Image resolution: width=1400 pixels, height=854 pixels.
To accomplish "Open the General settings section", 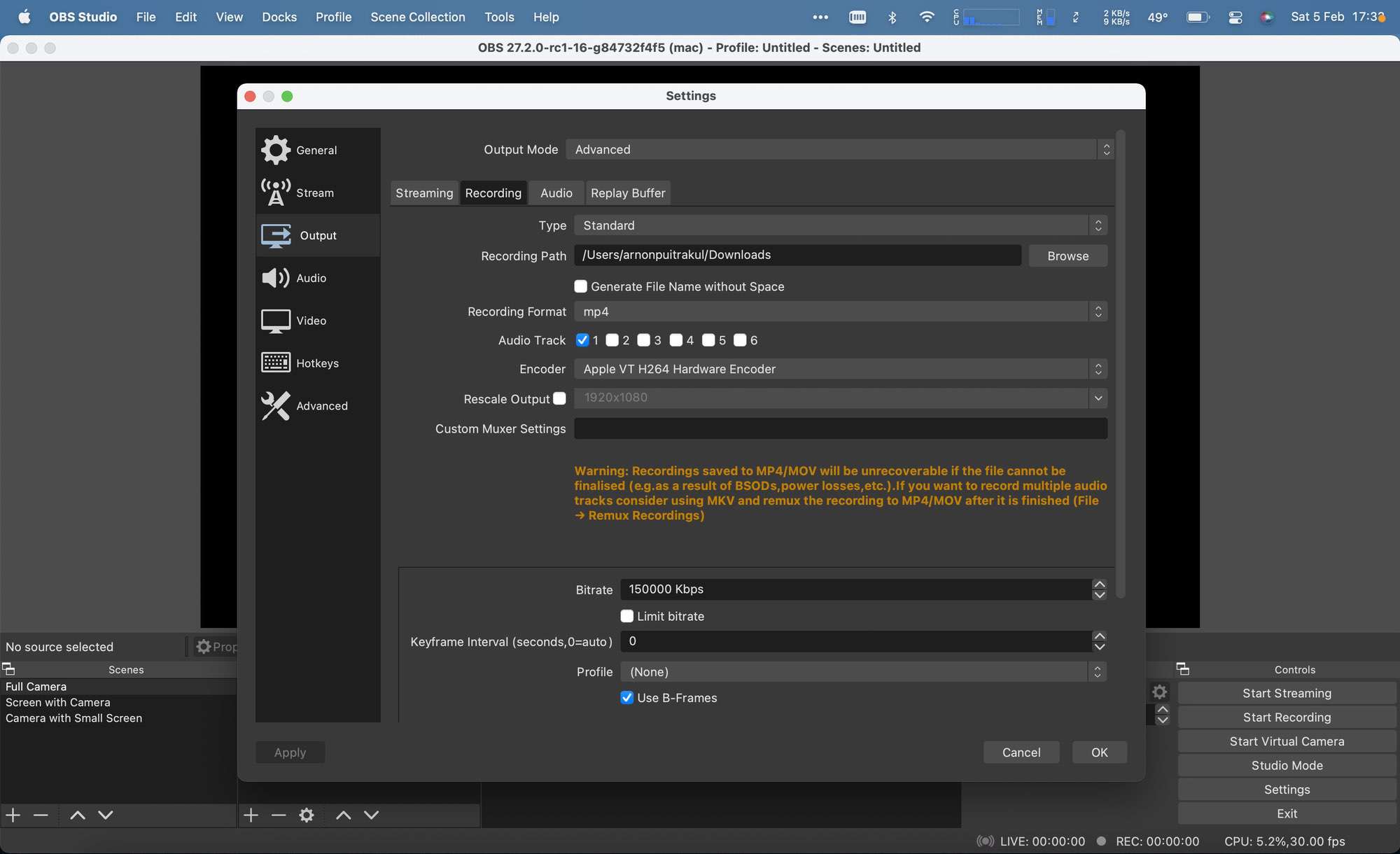I will 318,150.
